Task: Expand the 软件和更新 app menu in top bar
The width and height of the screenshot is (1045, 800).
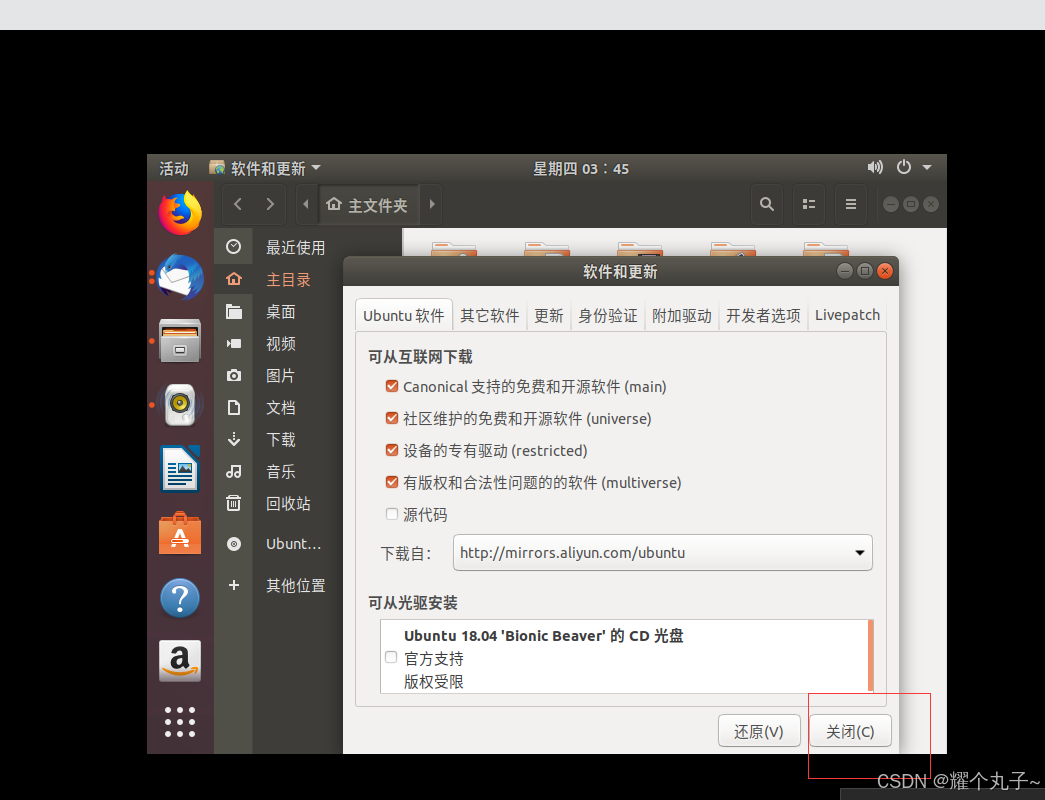Action: coord(265,168)
